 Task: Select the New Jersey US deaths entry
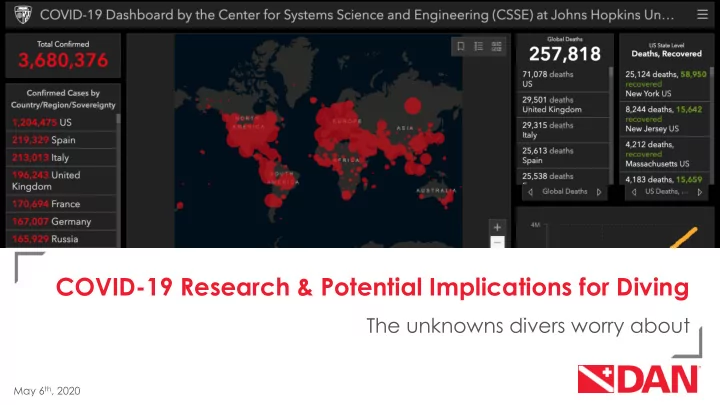pos(665,119)
